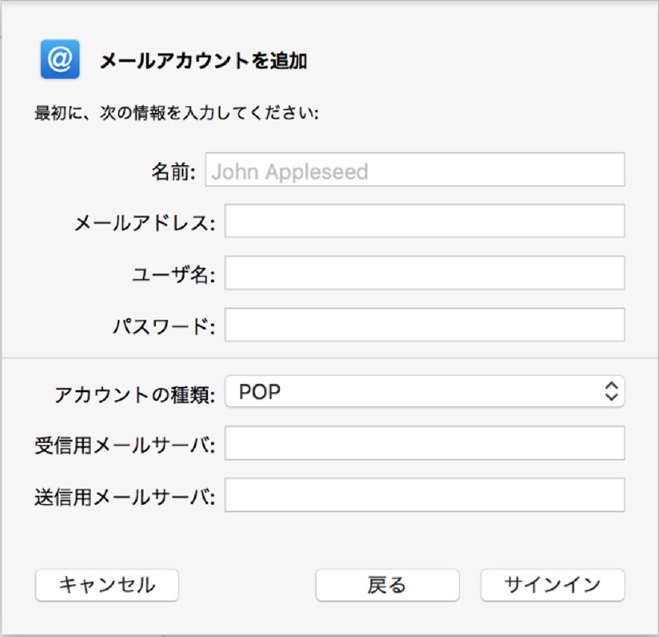This screenshot has width=659, height=637.
Task: Click into the 送信用メールサーバ text box
Action: point(424,495)
